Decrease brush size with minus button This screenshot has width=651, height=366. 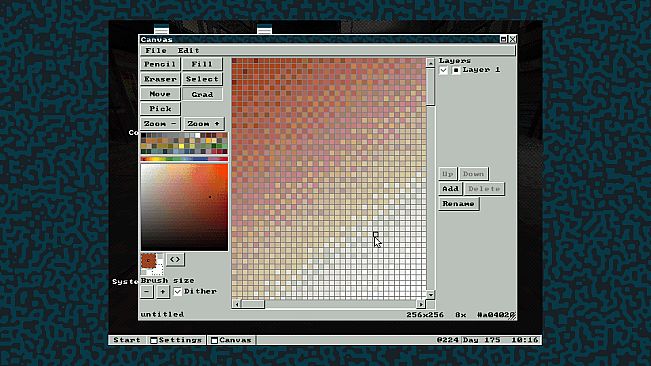[147, 292]
